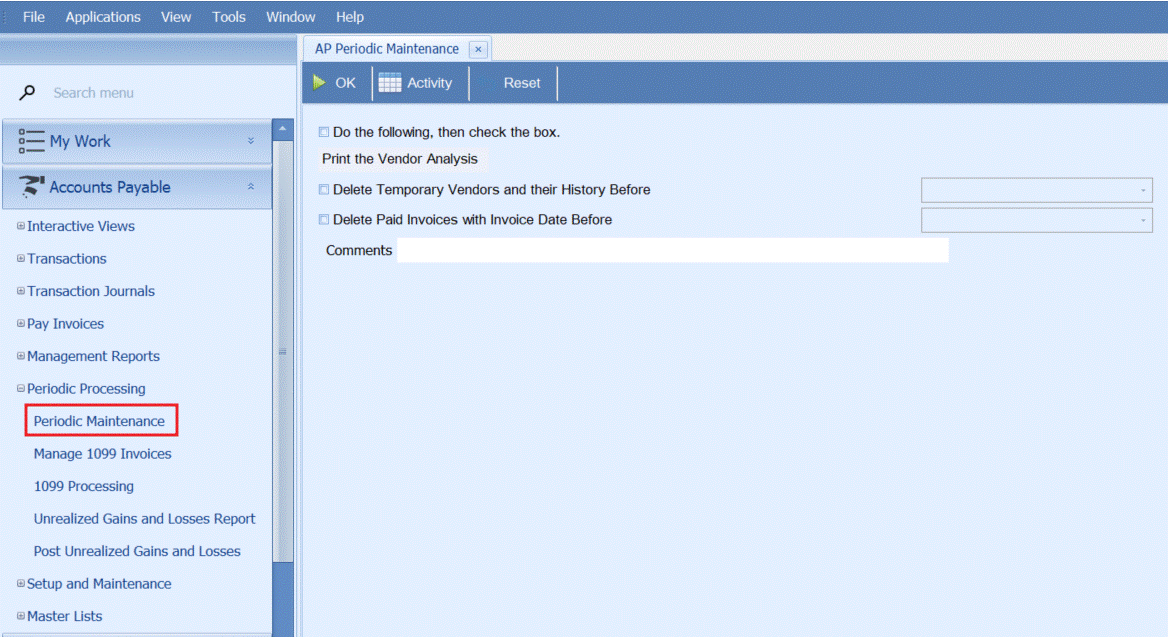
Task: Click the My Work list icon
Action: pyautogui.click(x=31, y=141)
